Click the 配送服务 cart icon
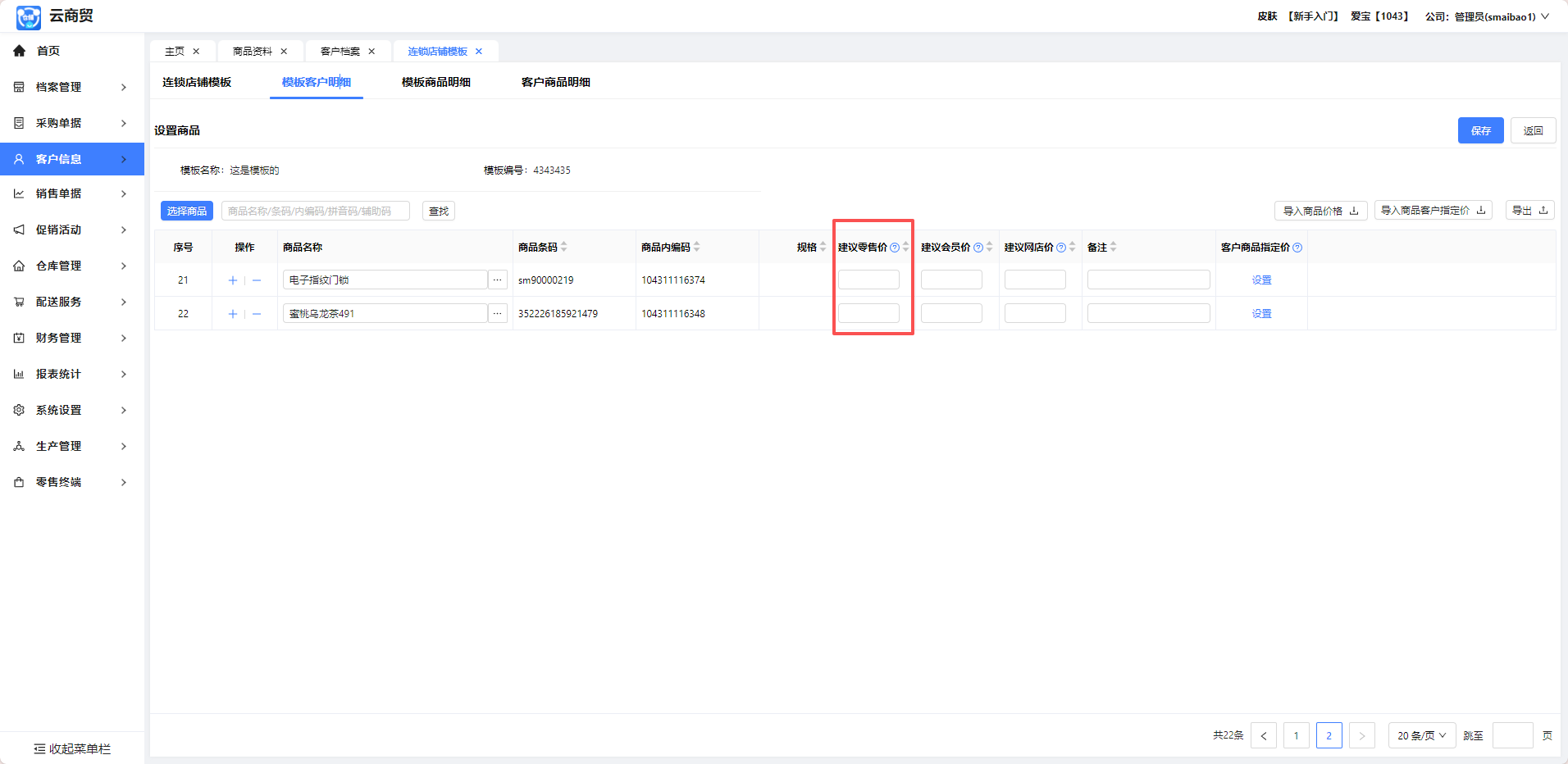1568x764 pixels. pos(19,302)
